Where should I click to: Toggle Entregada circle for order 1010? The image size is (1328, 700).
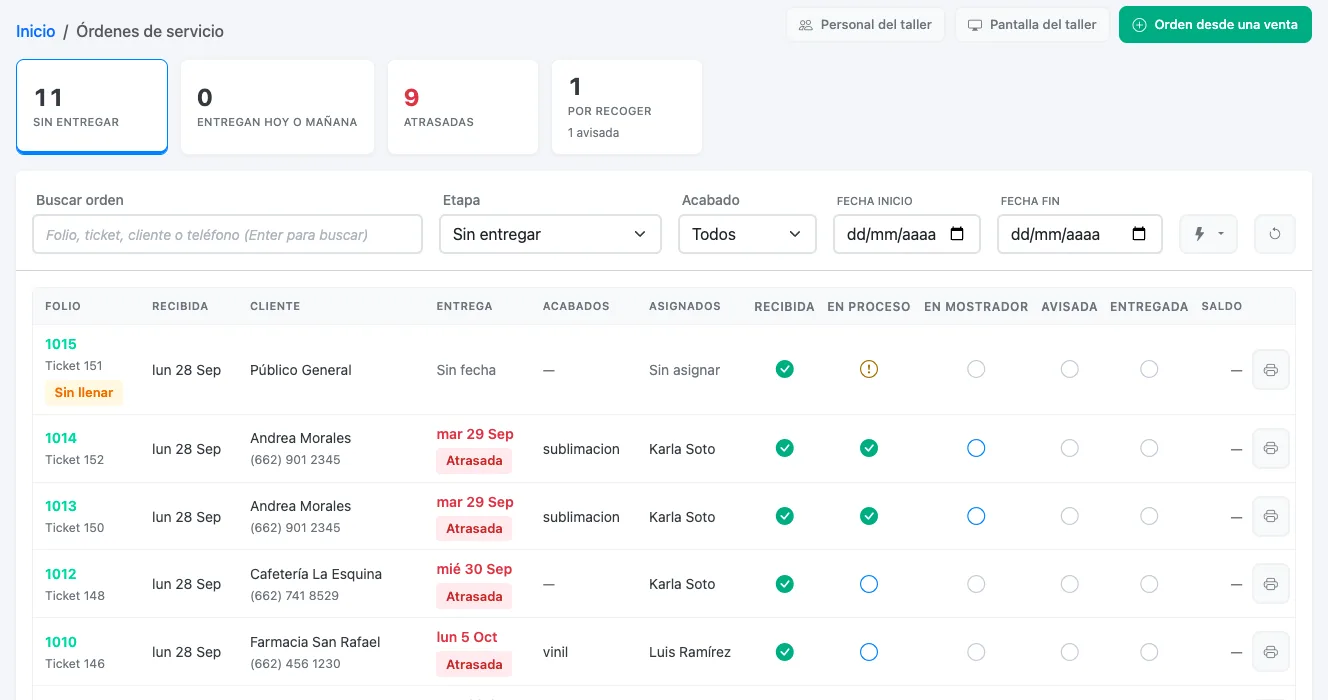tap(1149, 652)
